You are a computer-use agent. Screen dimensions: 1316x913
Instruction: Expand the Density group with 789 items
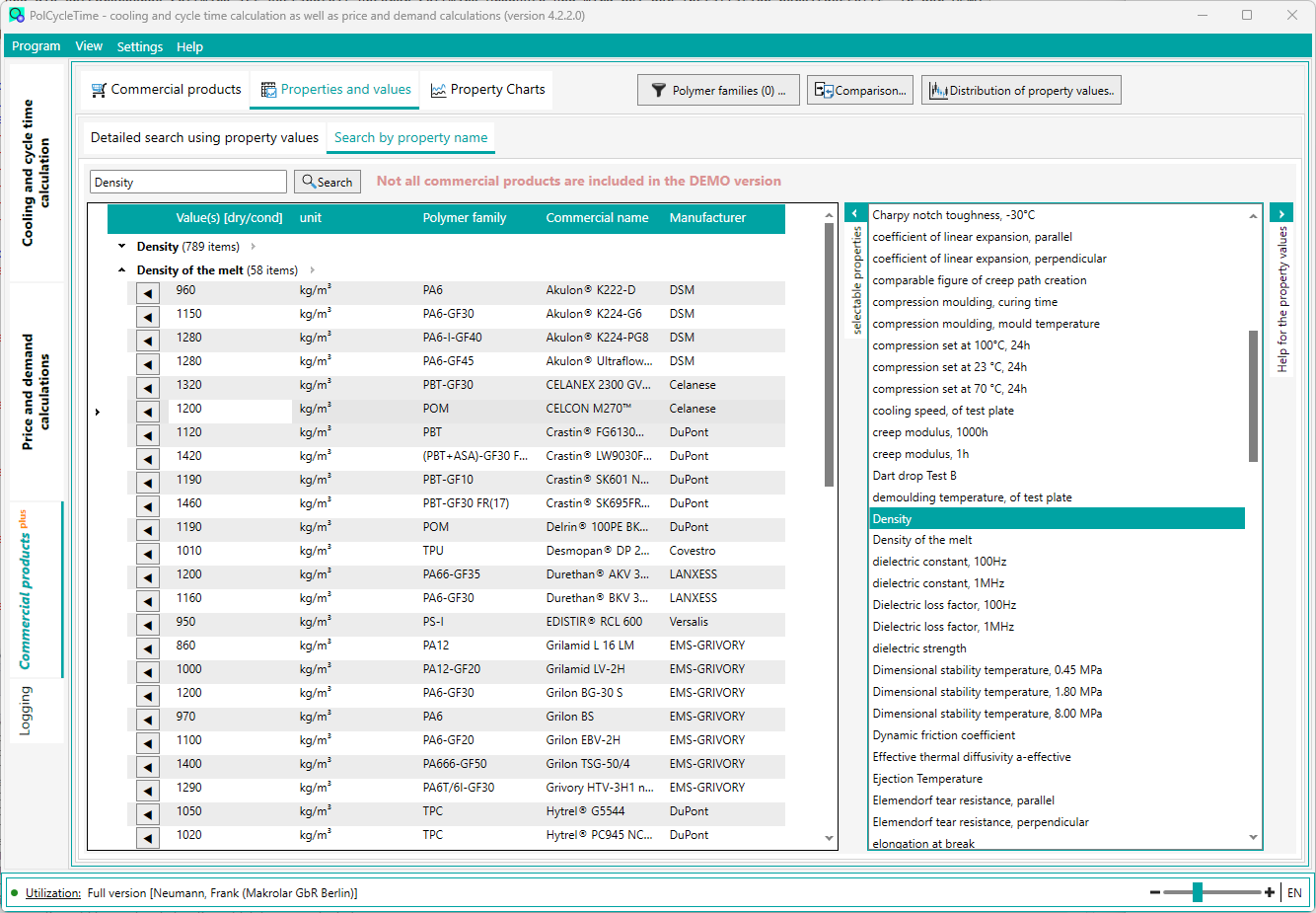coord(121,247)
